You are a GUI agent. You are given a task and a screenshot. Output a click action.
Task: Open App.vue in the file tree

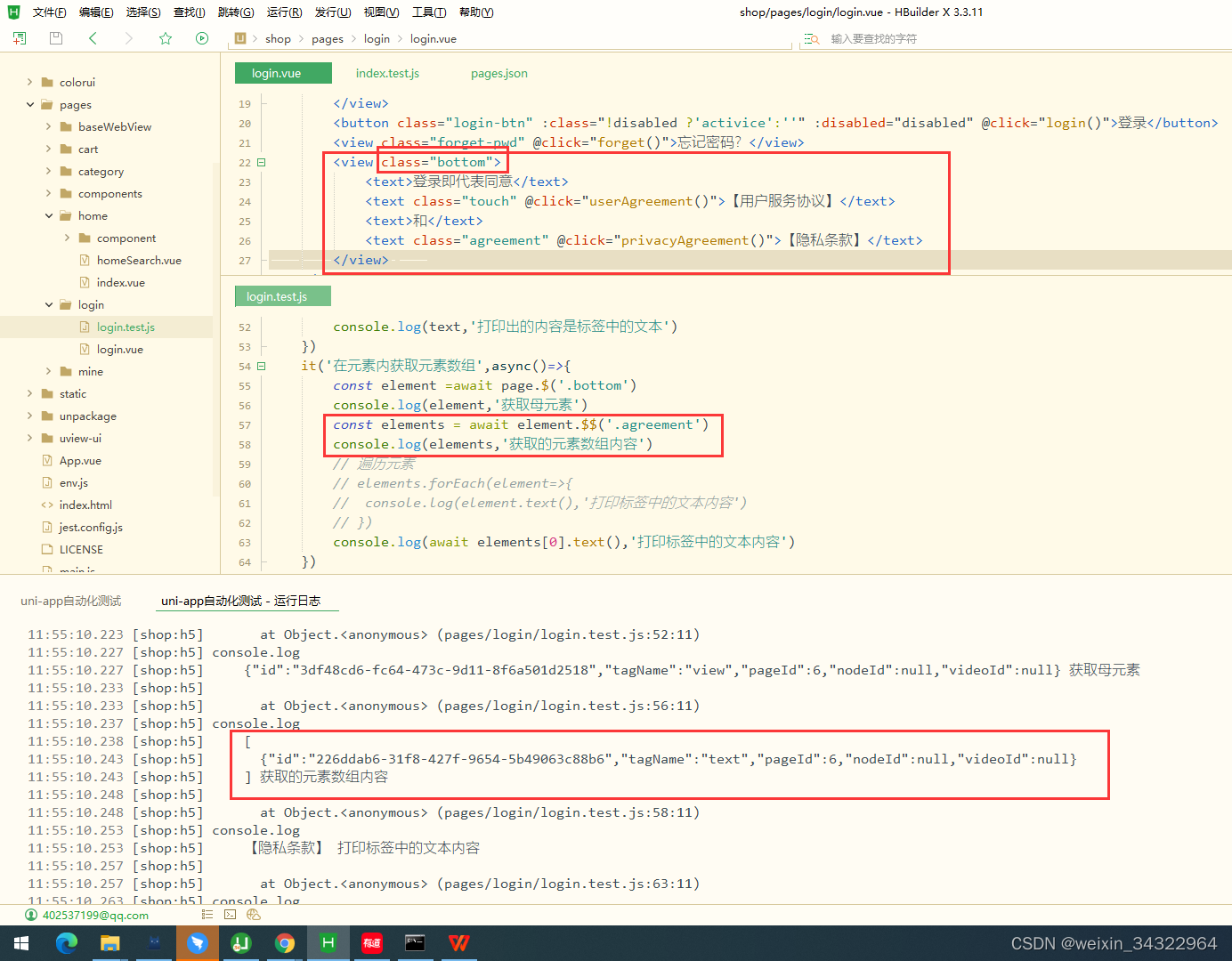pos(80,460)
